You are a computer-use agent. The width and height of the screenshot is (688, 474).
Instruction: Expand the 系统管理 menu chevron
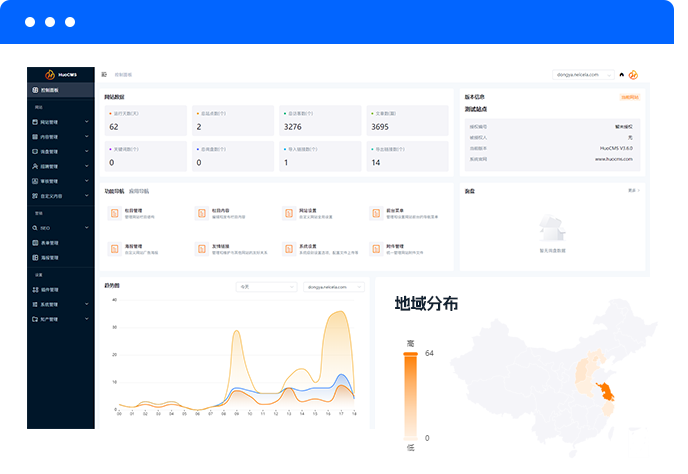(86, 304)
